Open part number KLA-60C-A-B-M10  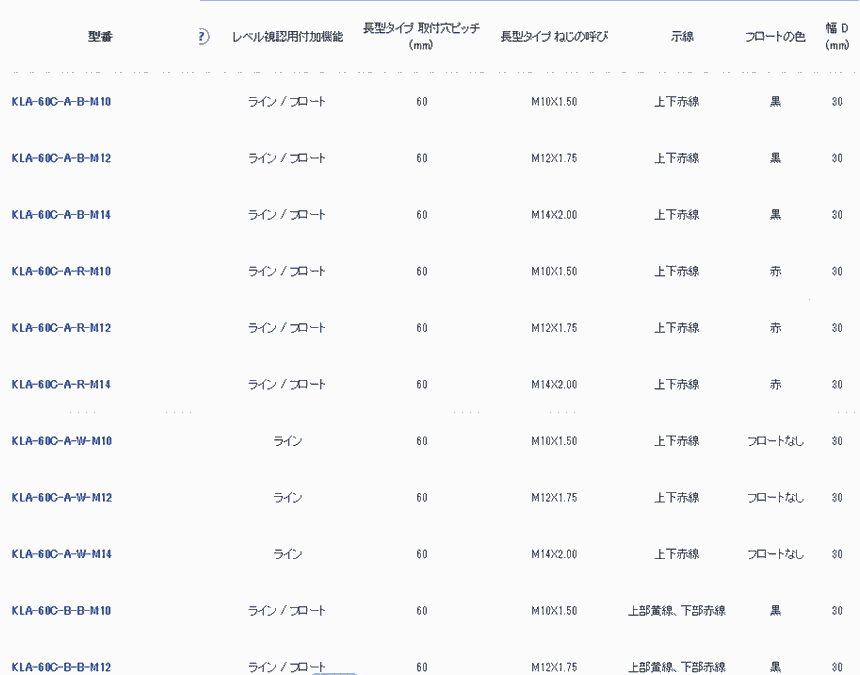[61, 102]
